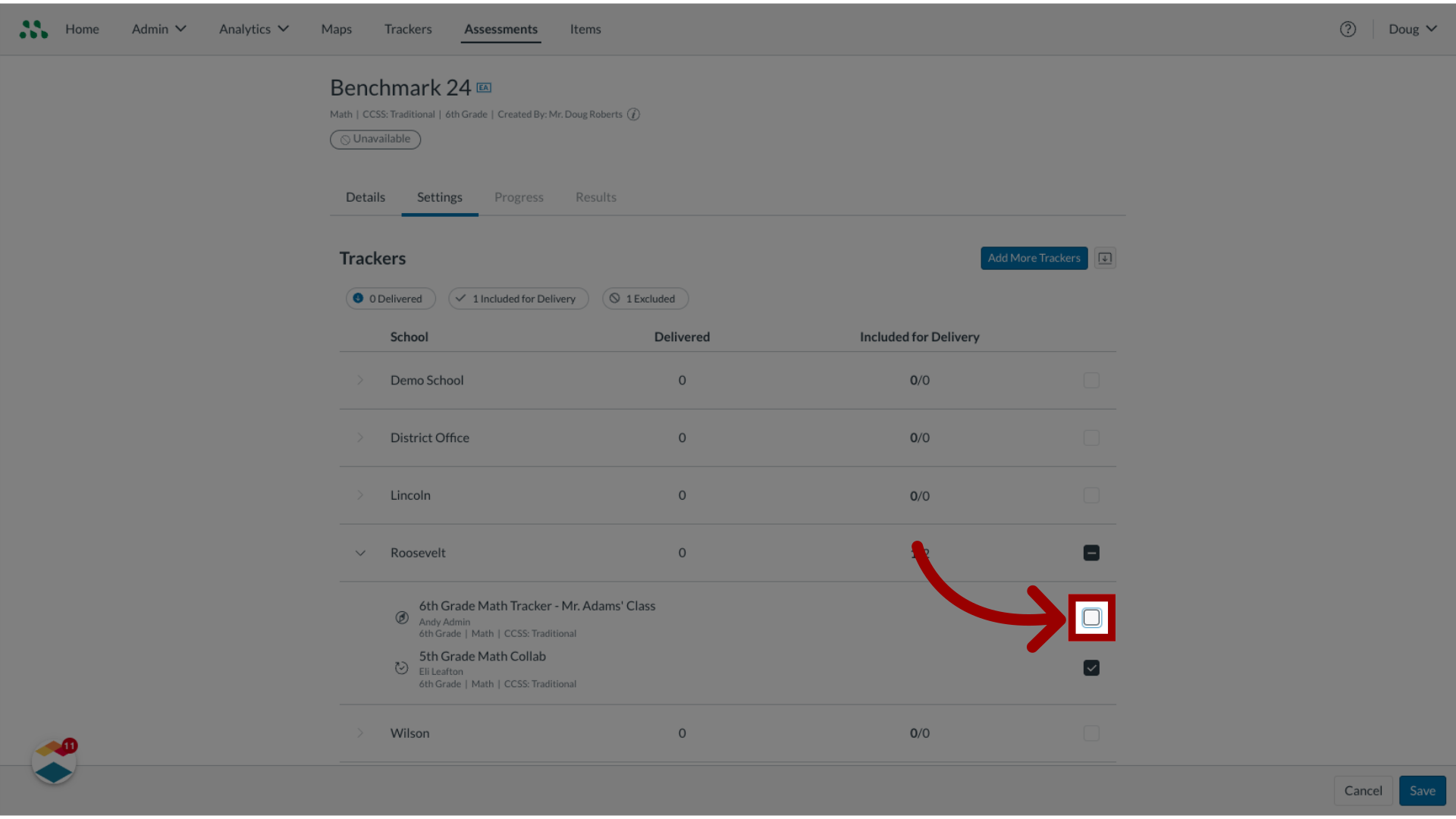Click the Add More Trackers button
This screenshot has width=1456, height=819.
click(1034, 258)
